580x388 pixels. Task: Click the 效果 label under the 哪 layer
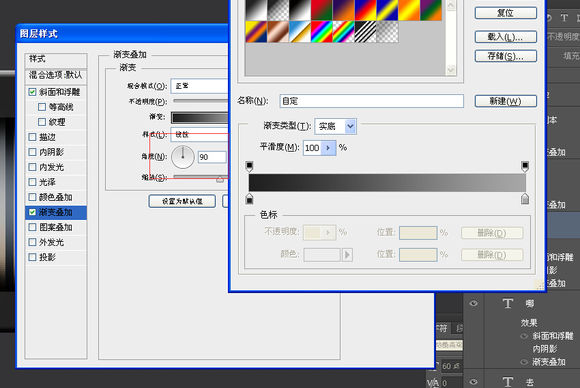[529, 323]
